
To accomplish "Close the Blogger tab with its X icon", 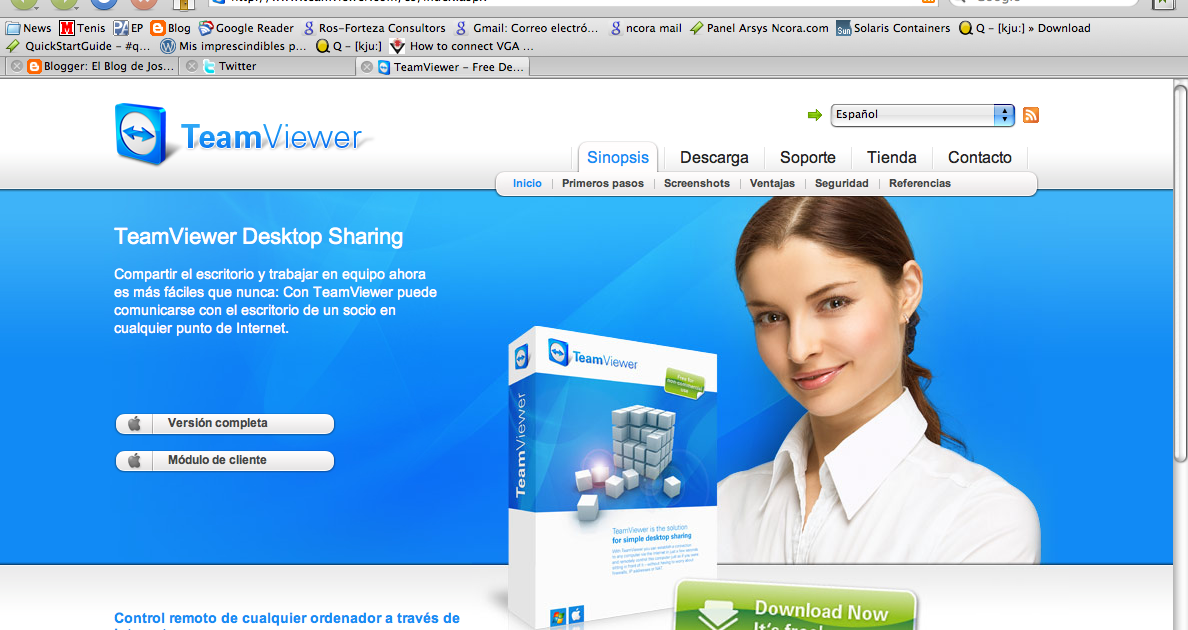I will coord(16,67).
